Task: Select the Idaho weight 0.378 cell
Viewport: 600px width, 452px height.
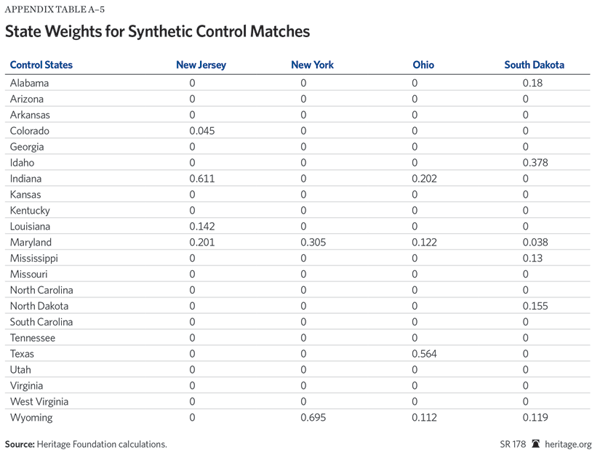Action: coord(536,162)
